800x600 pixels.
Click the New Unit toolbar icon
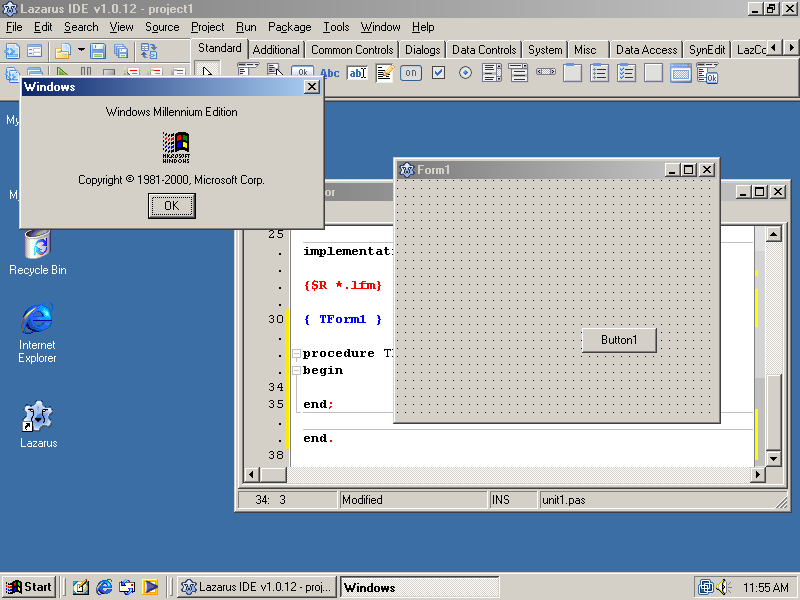12,51
